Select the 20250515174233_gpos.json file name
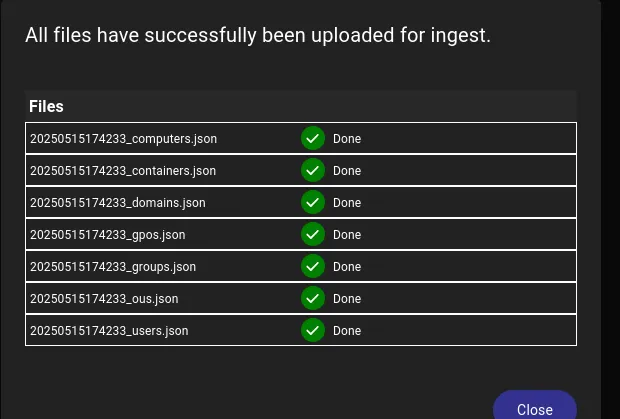 click(x=108, y=235)
